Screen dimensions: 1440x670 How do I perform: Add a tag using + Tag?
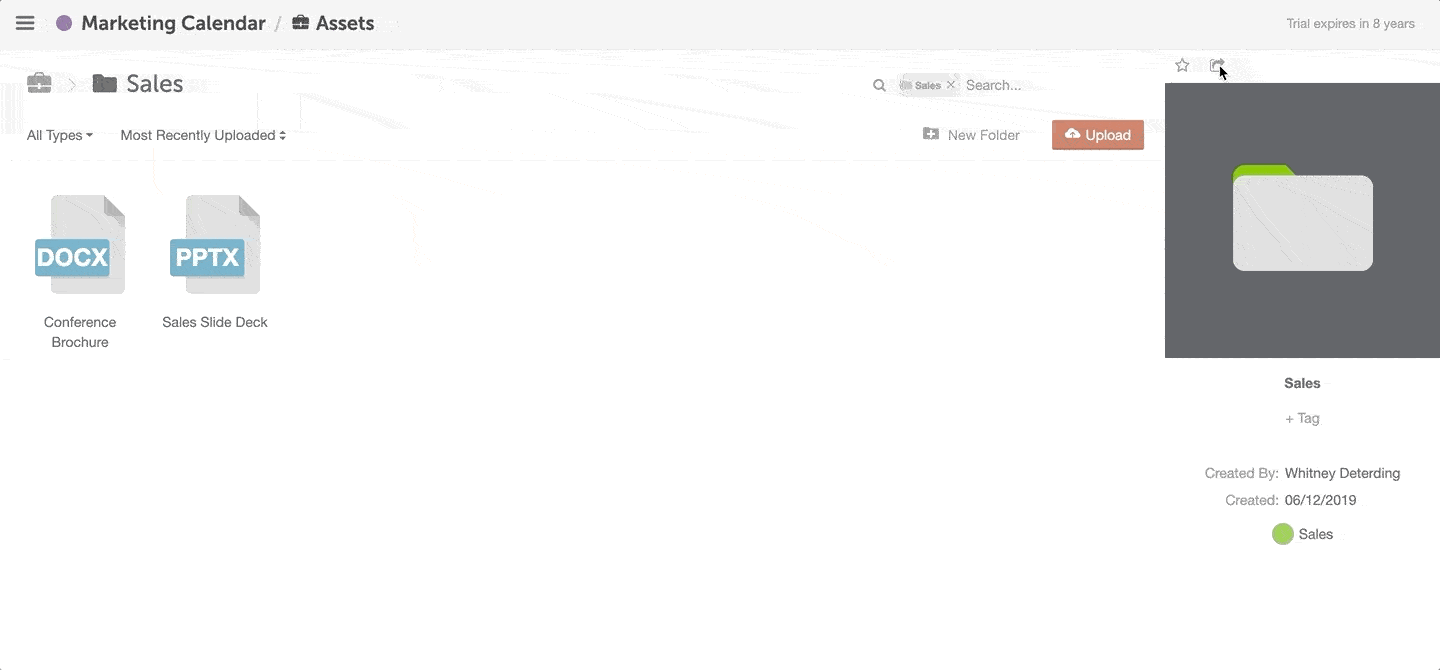click(x=1302, y=418)
